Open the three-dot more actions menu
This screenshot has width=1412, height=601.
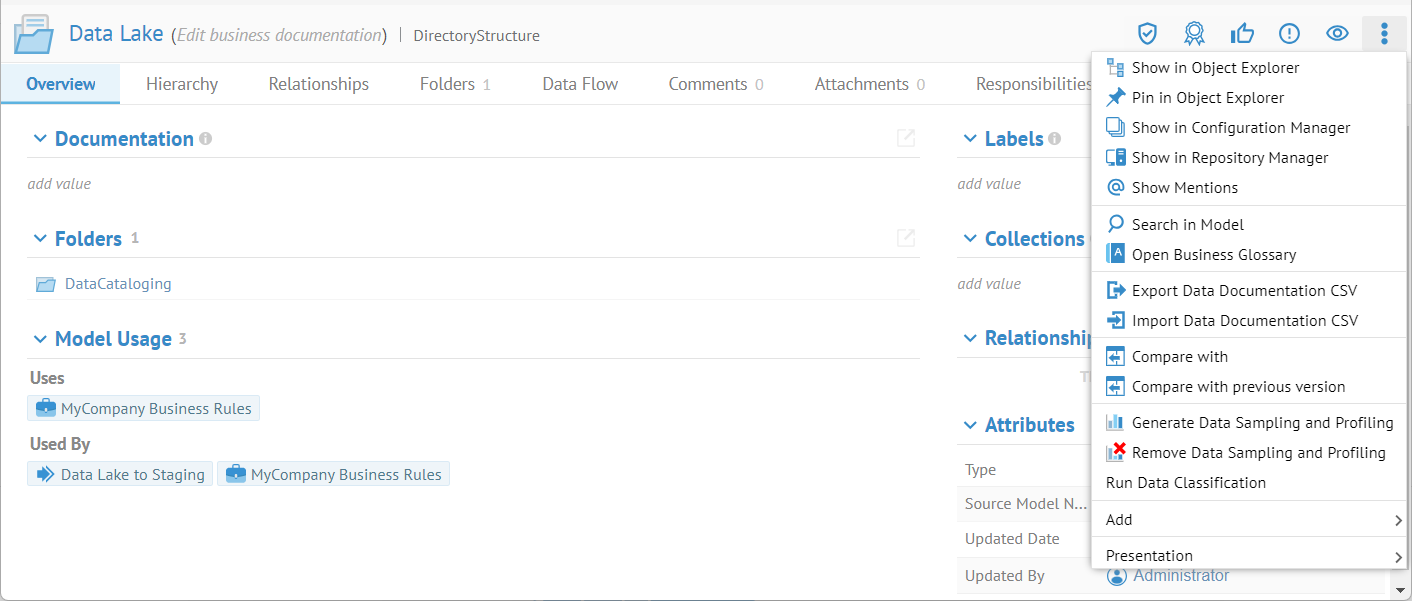tap(1384, 34)
